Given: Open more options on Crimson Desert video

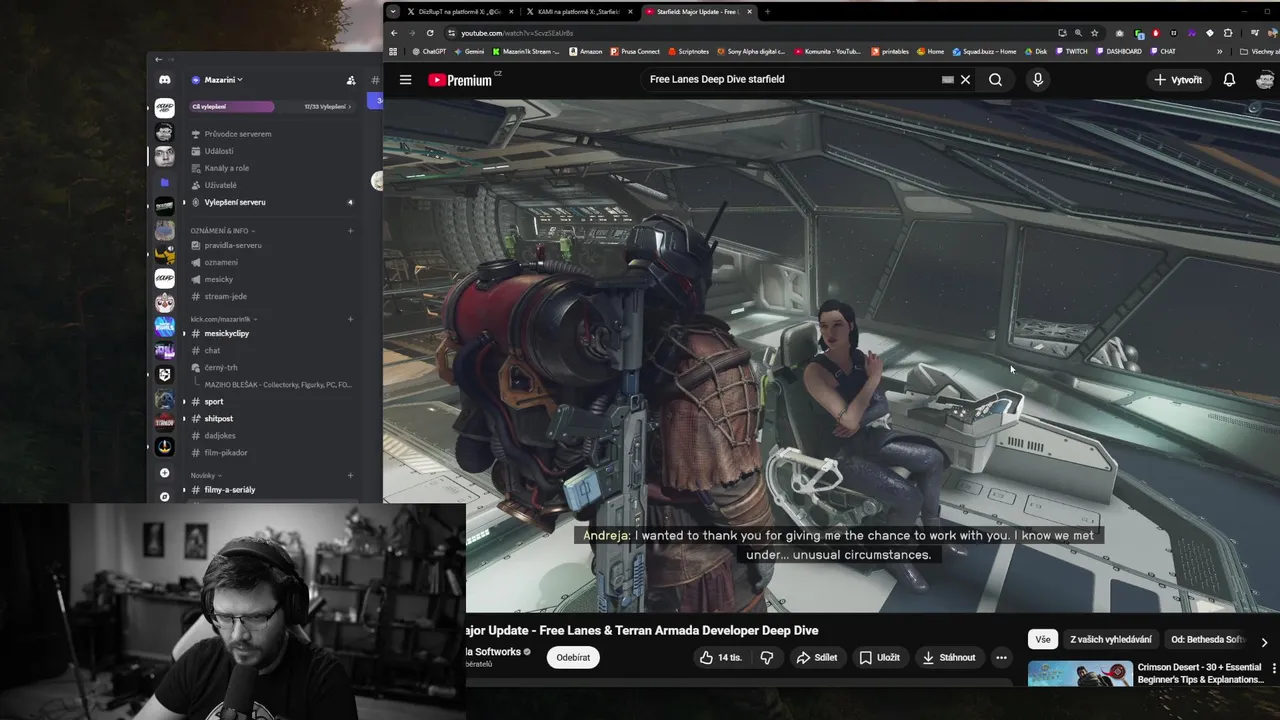Looking at the screenshot, I should [1274, 668].
